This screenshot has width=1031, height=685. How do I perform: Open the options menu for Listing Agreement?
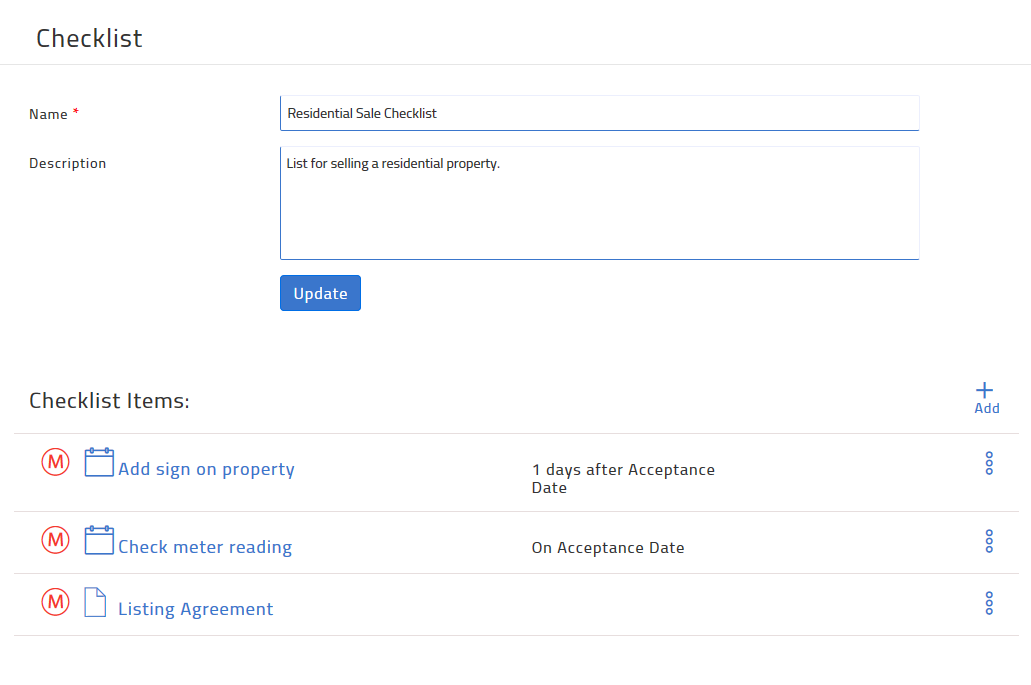pyautogui.click(x=988, y=603)
